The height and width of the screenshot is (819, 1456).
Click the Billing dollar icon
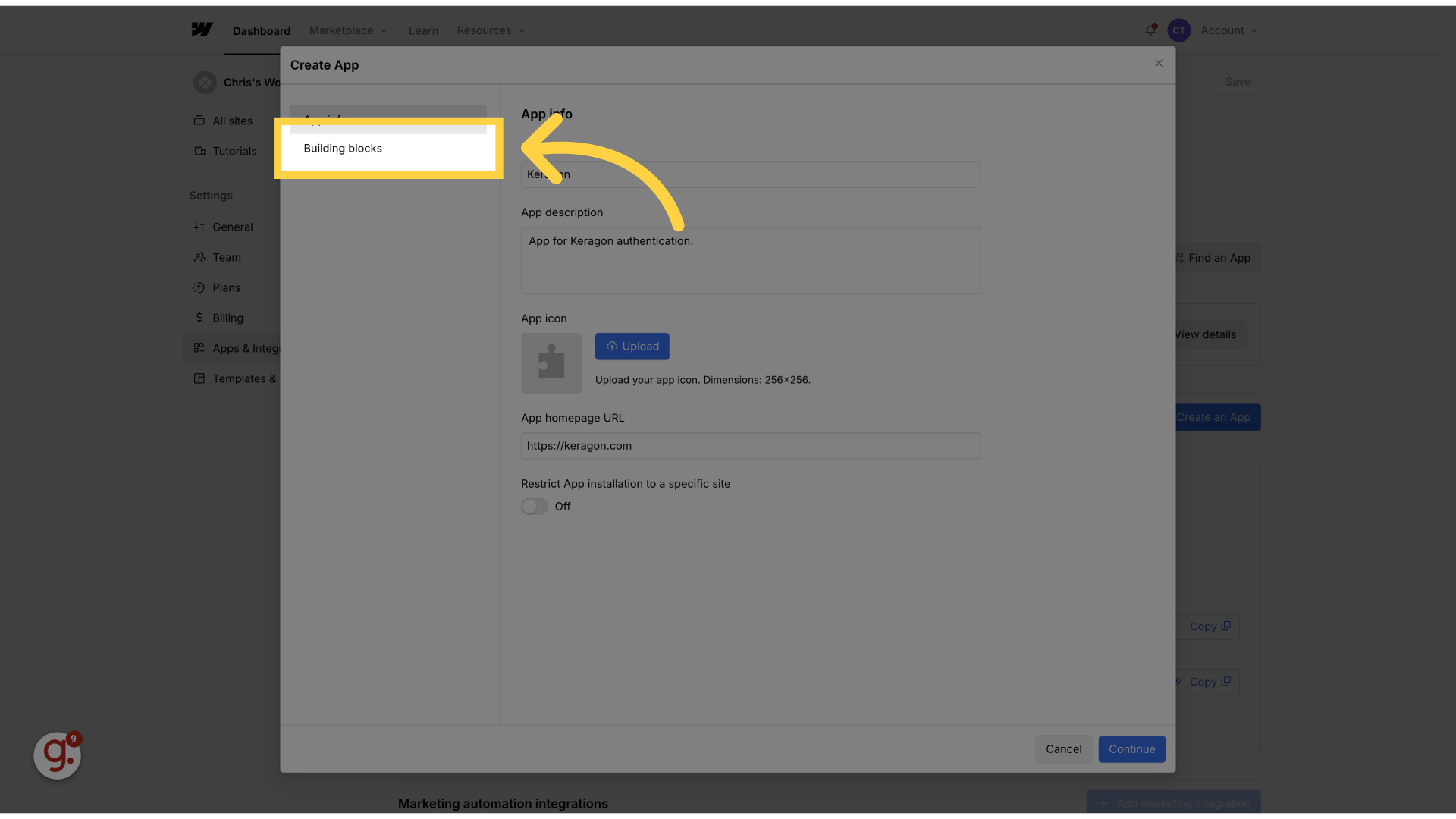199,318
